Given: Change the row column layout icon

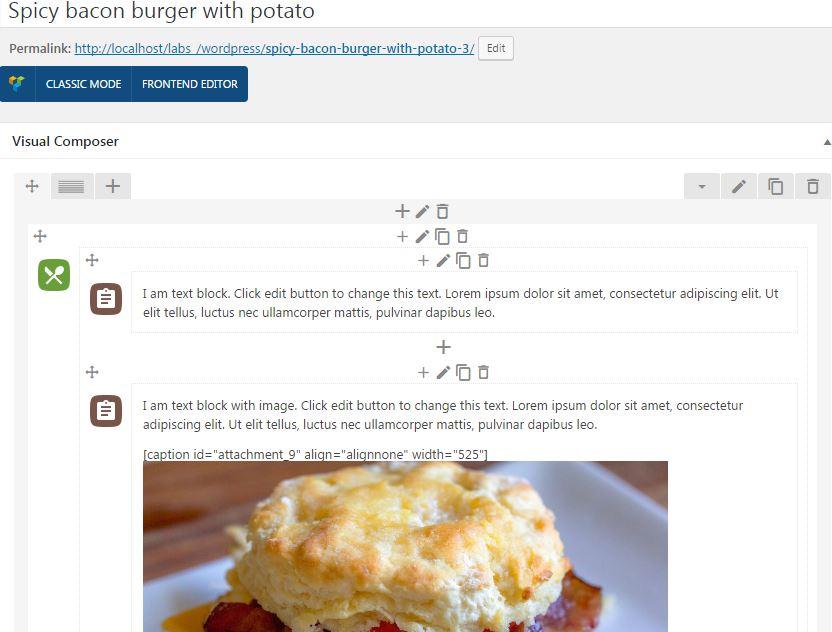Looking at the screenshot, I should (x=72, y=186).
